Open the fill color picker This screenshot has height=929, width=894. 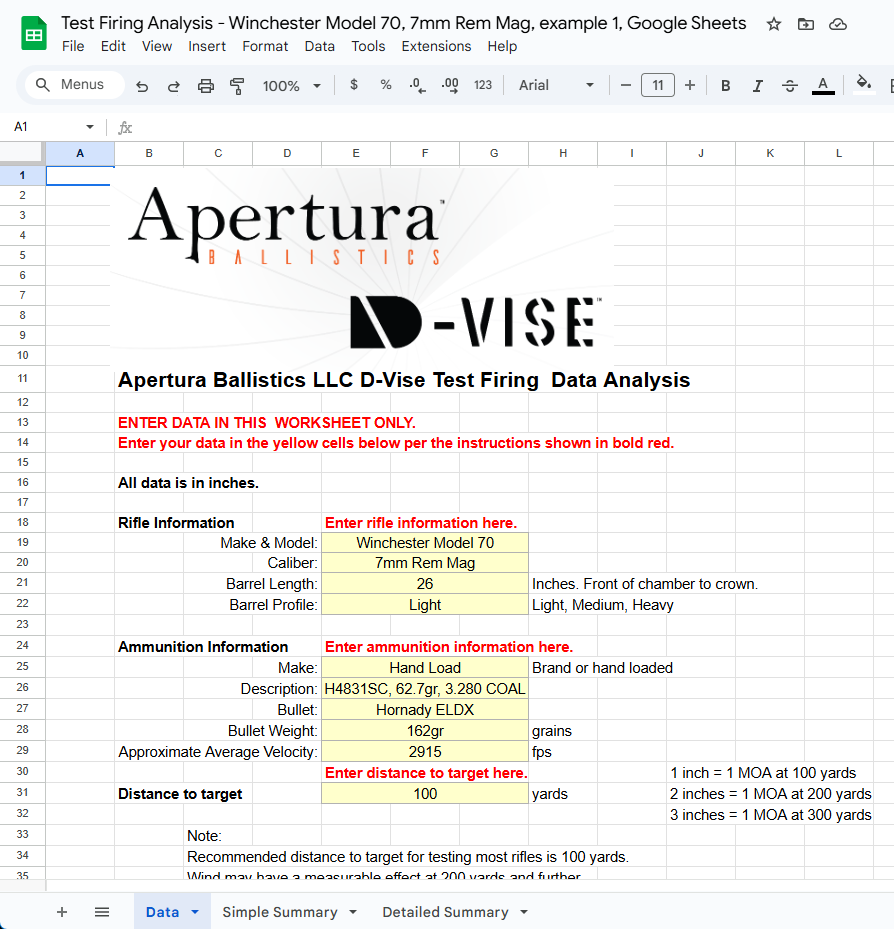(x=864, y=85)
